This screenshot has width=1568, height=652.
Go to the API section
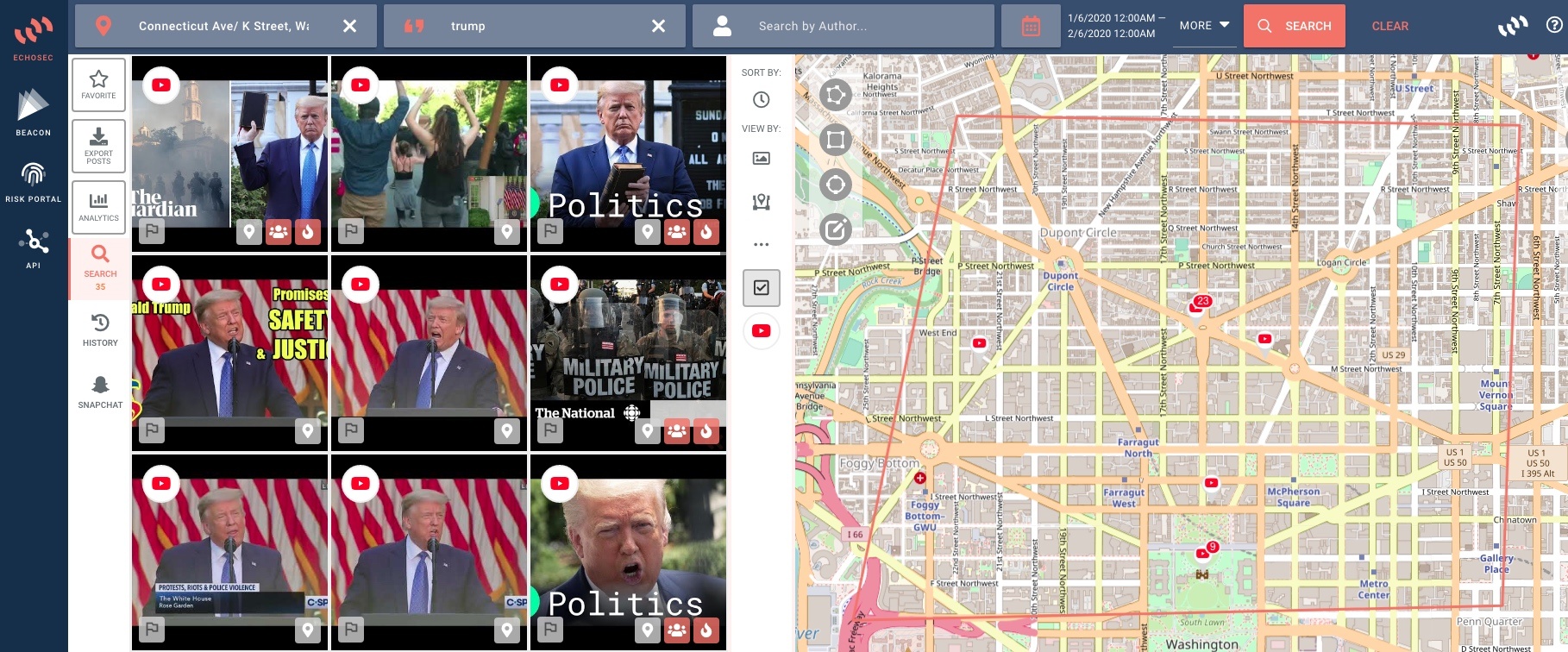click(33, 248)
